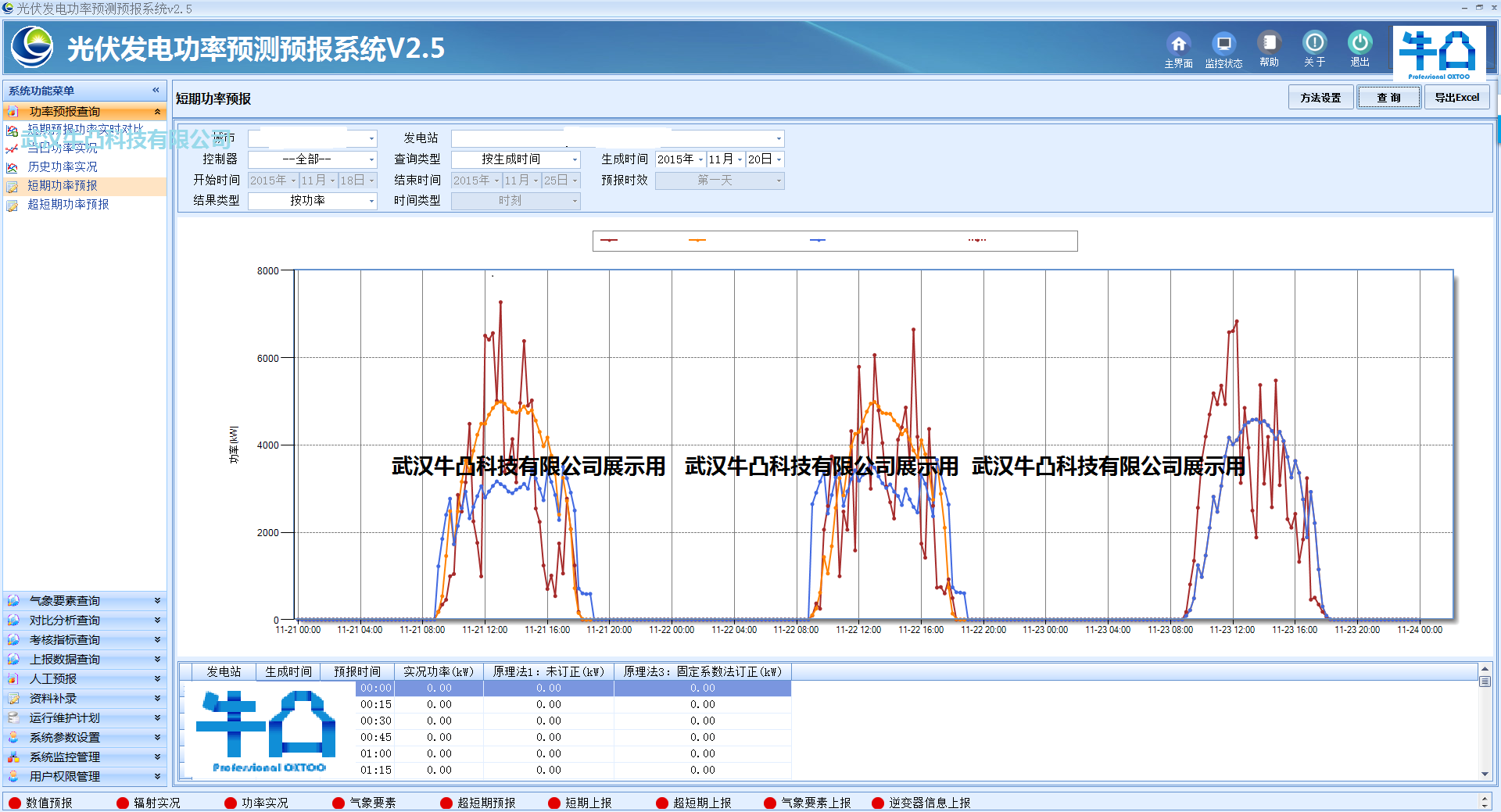
Task: Toggle the red 数值预报 status indicator
Action: click(15, 803)
